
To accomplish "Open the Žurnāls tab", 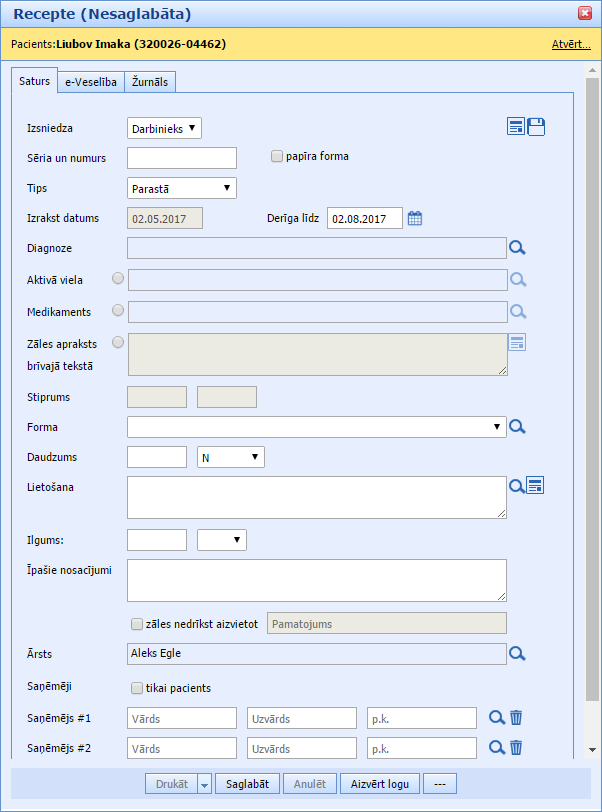I will point(152,83).
